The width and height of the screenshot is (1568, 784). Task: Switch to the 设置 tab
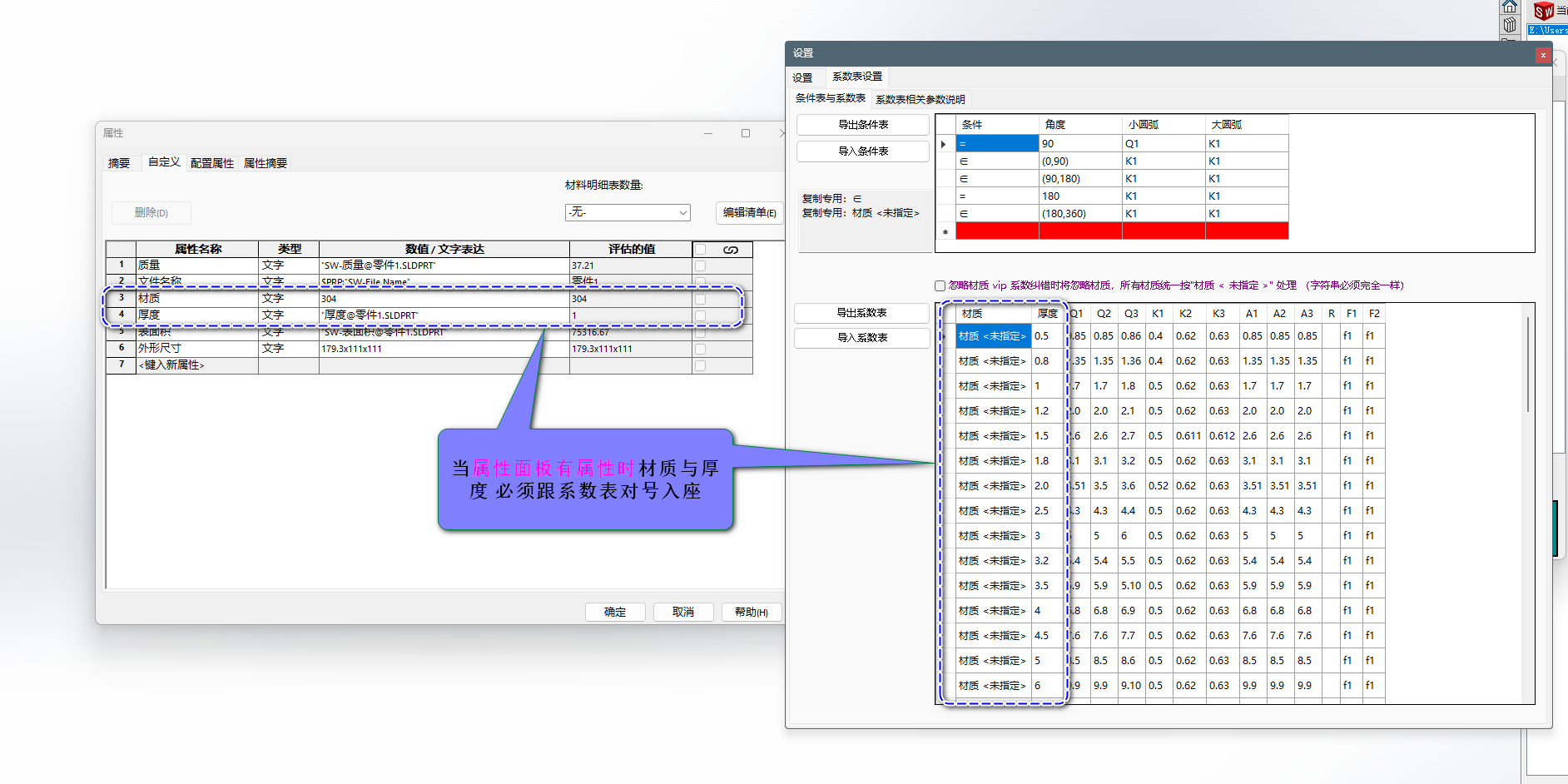(x=801, y=77)
